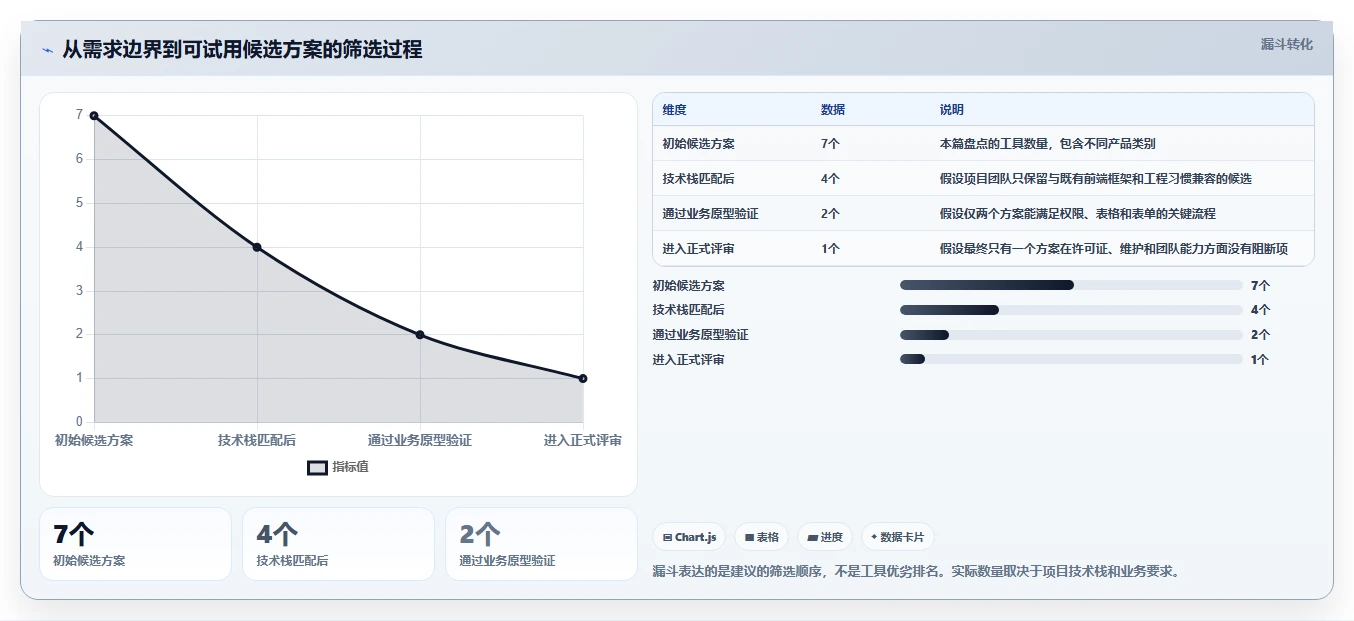Click the 技术栈匹配后 progress bar
The height and width of the screenshot is (621, 1354).
coord(1071,310)
